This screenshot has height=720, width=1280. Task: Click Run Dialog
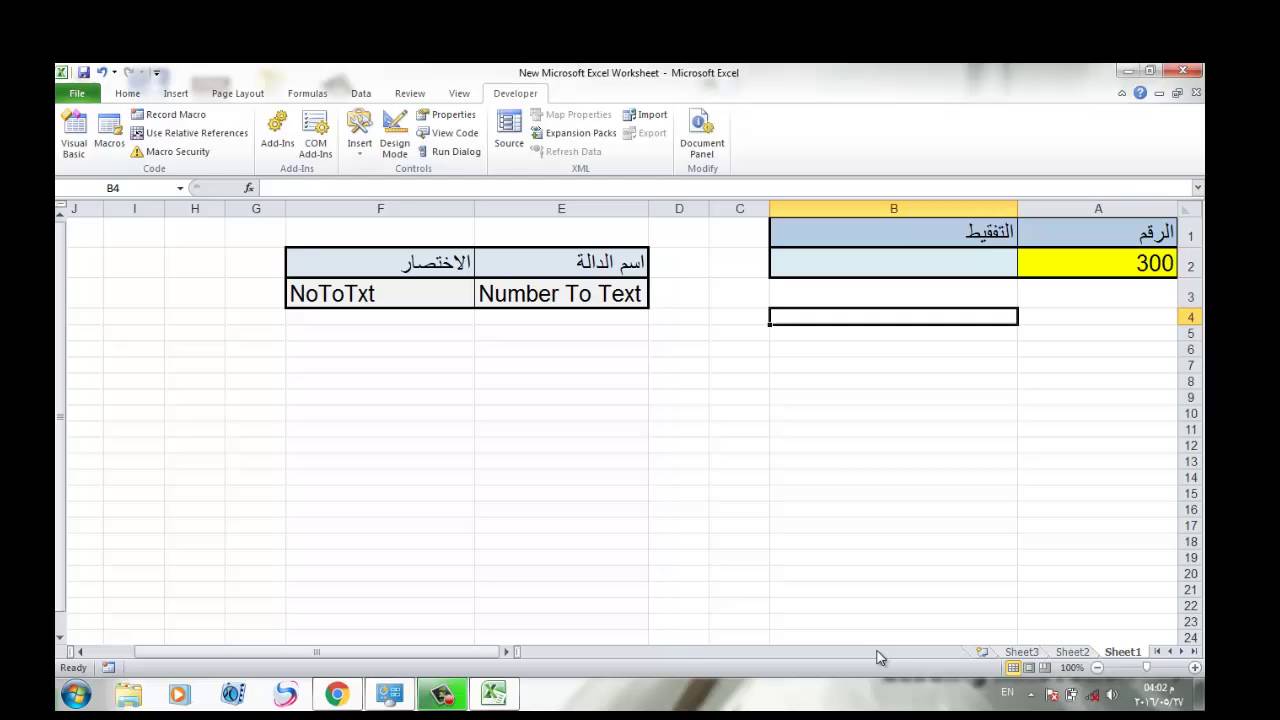click(449, 152)
